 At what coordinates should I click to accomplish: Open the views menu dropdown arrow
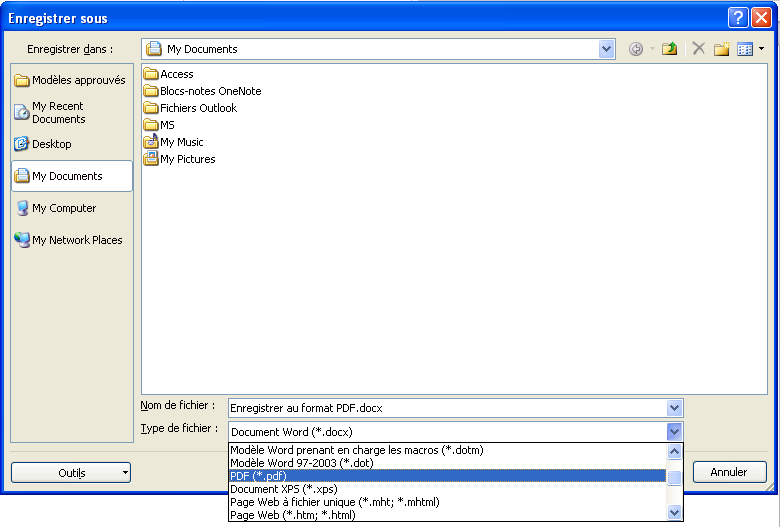pos(761,49)
